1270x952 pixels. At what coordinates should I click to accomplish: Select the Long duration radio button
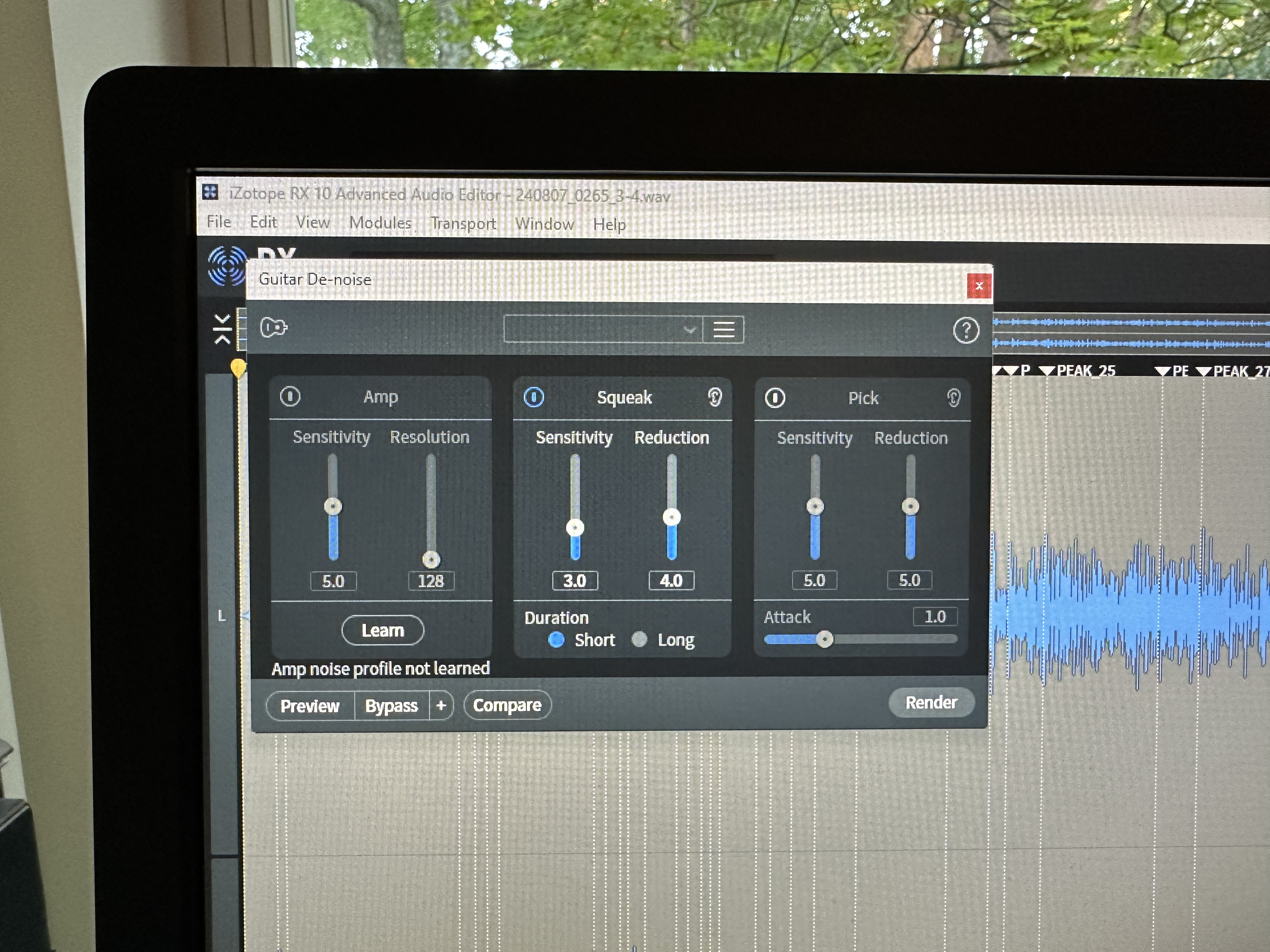coord(639,639)
